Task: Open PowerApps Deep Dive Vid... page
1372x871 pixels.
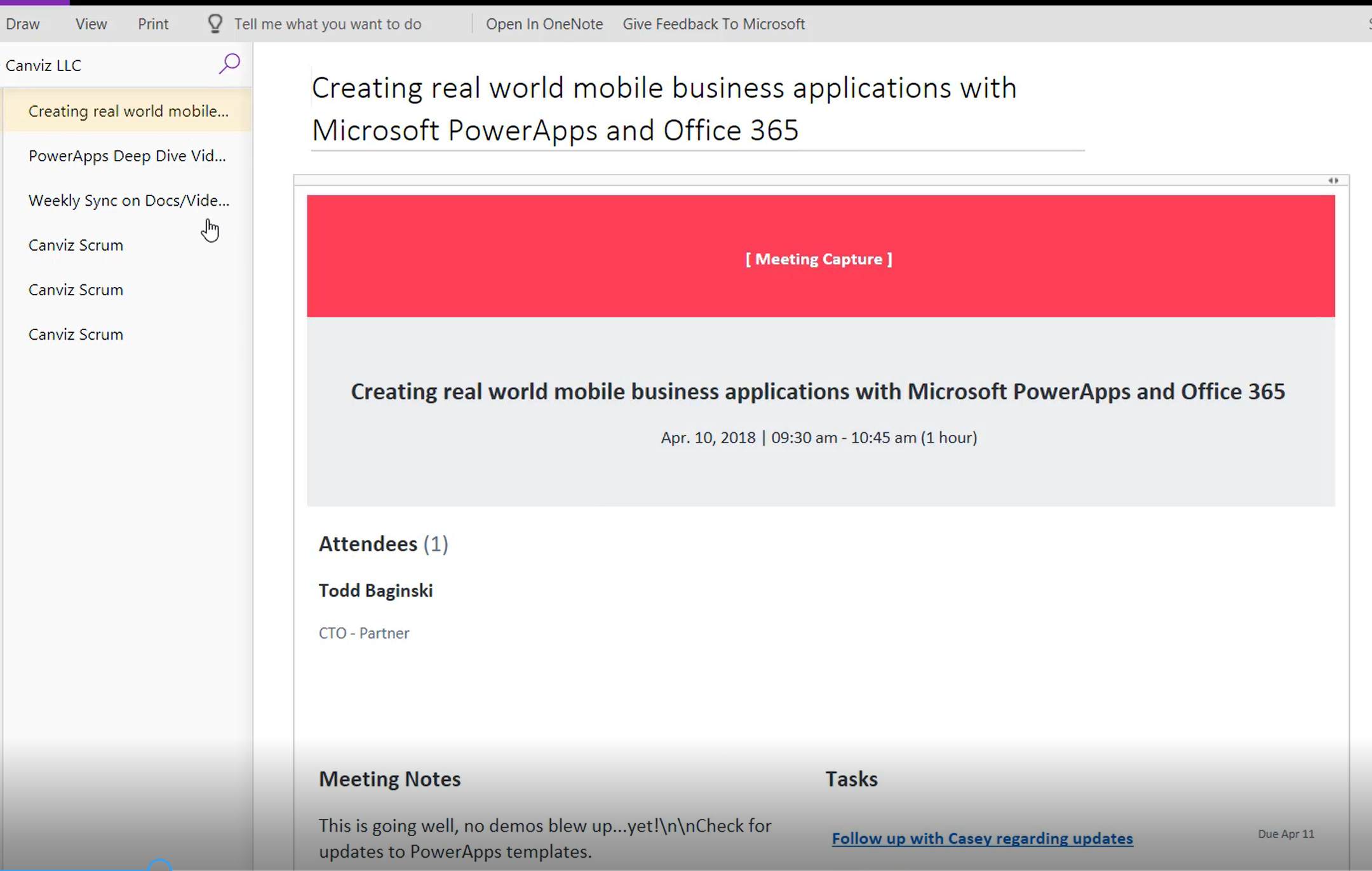Action: click(x=127, y=156)
